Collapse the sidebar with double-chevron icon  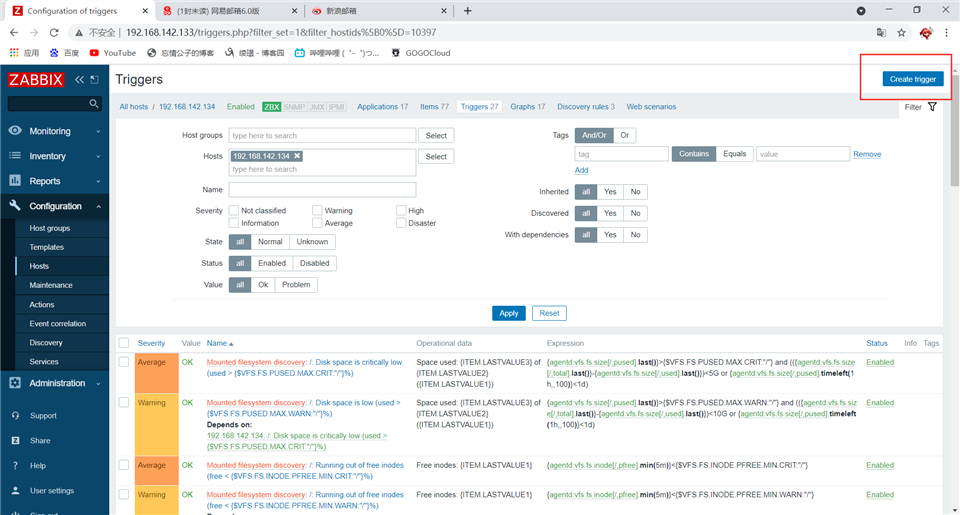[80, 80]
